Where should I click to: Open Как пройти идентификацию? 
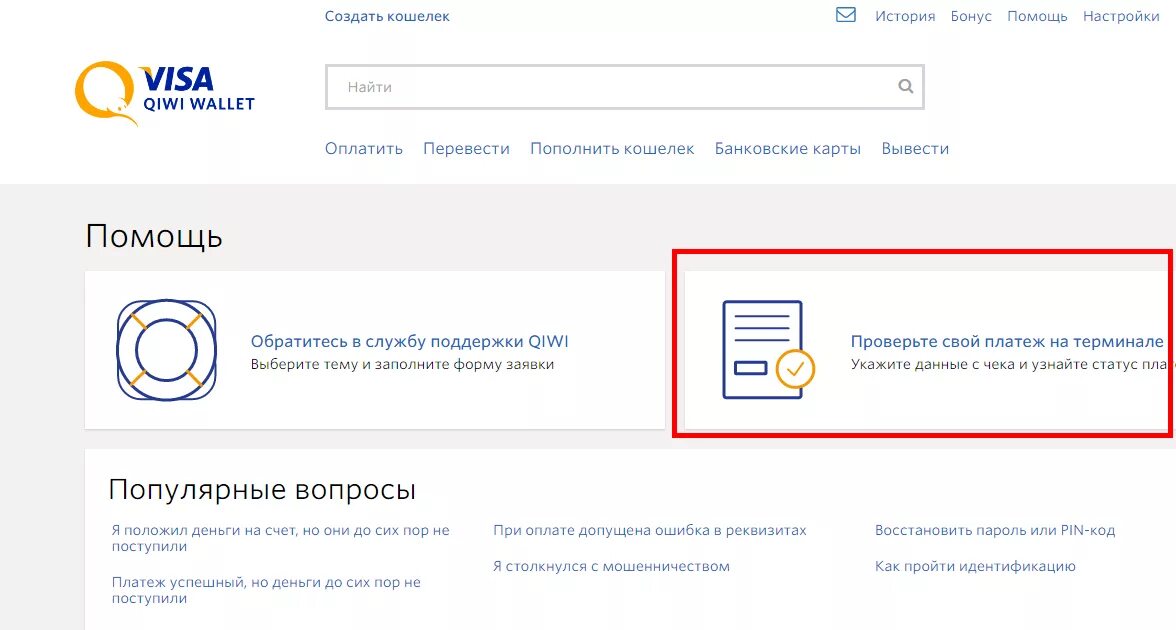[975, 566]
